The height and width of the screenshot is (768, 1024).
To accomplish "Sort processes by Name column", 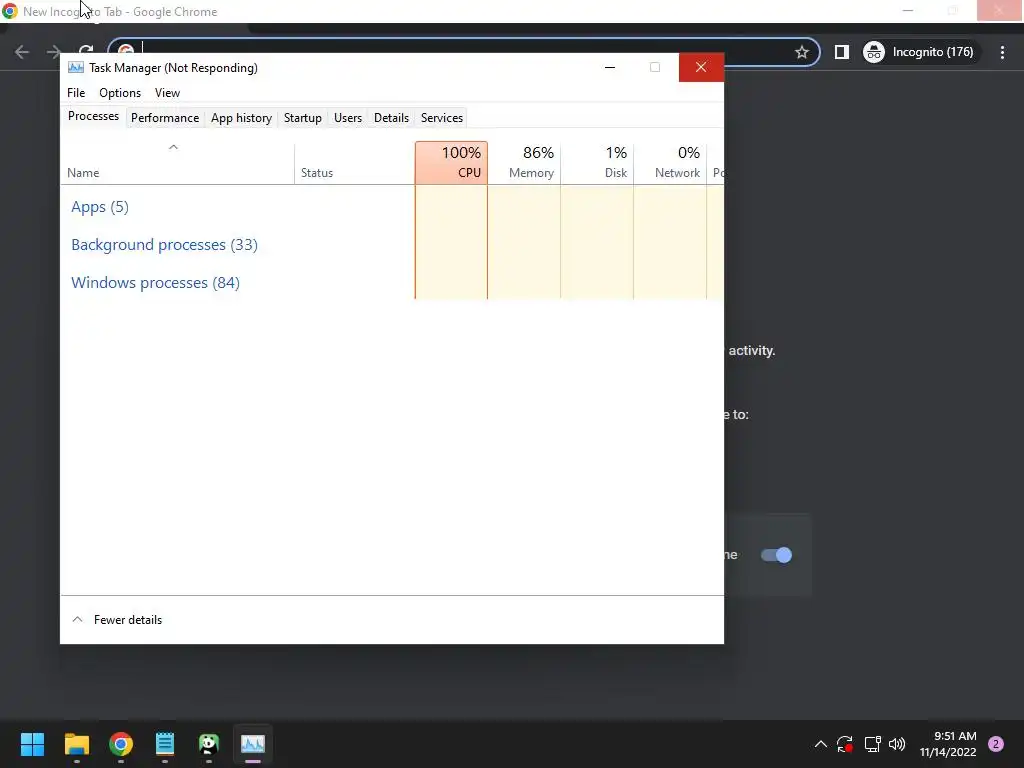I will tap(177, 163).
